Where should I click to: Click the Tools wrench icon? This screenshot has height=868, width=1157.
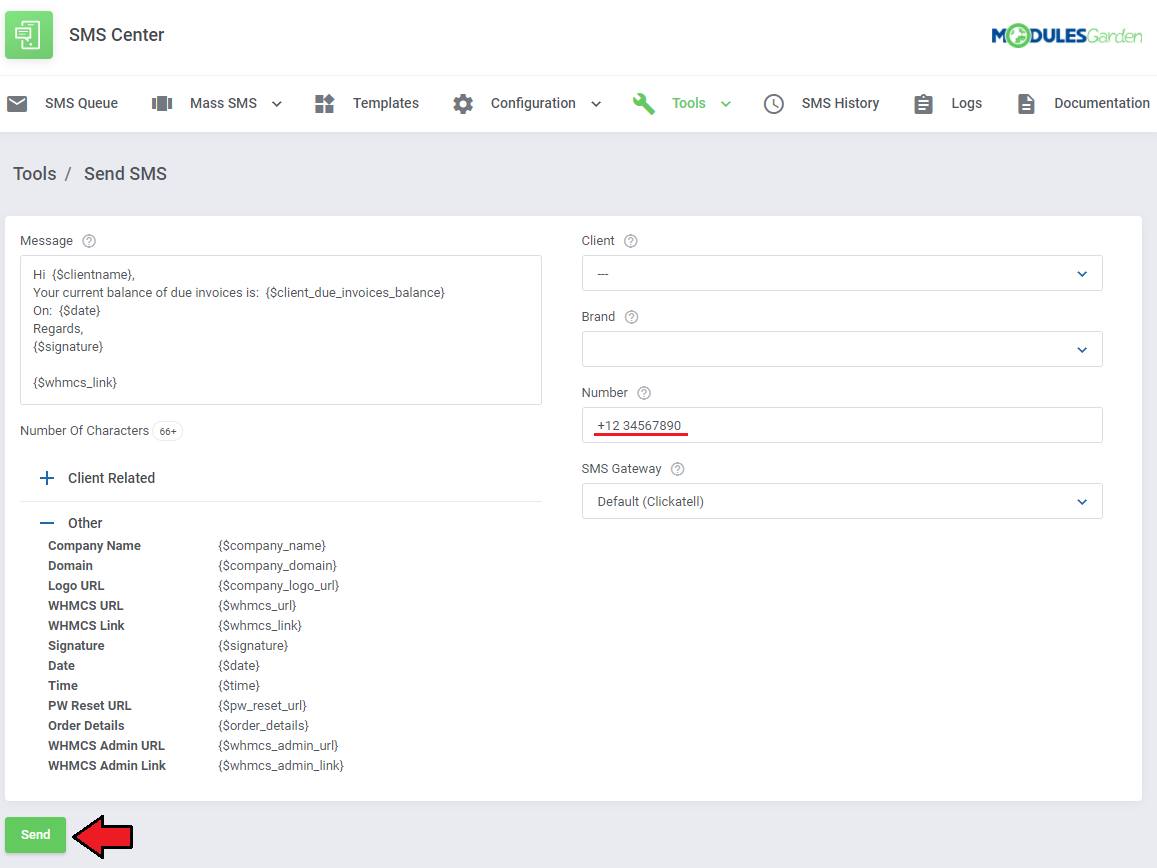pyautogui.click(x=643, y=103)
